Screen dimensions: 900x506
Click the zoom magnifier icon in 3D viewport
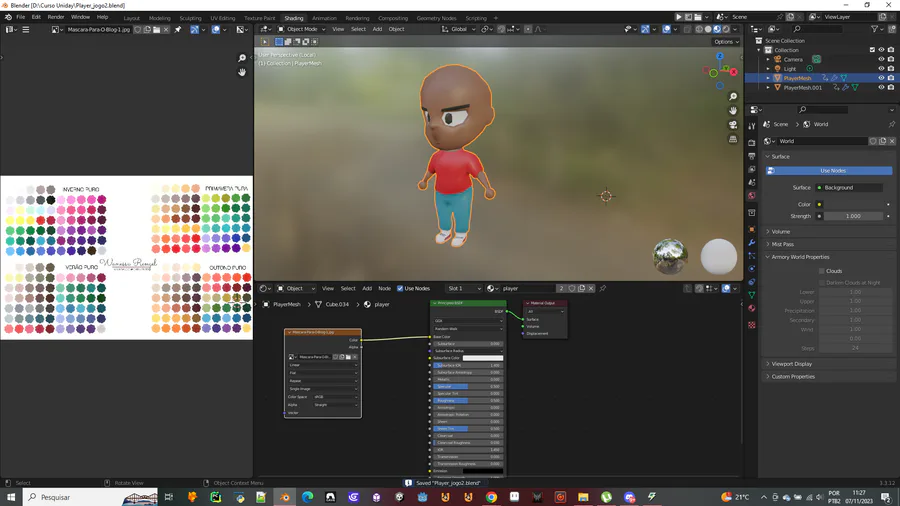pyautogui.click(x=733, y=97)
